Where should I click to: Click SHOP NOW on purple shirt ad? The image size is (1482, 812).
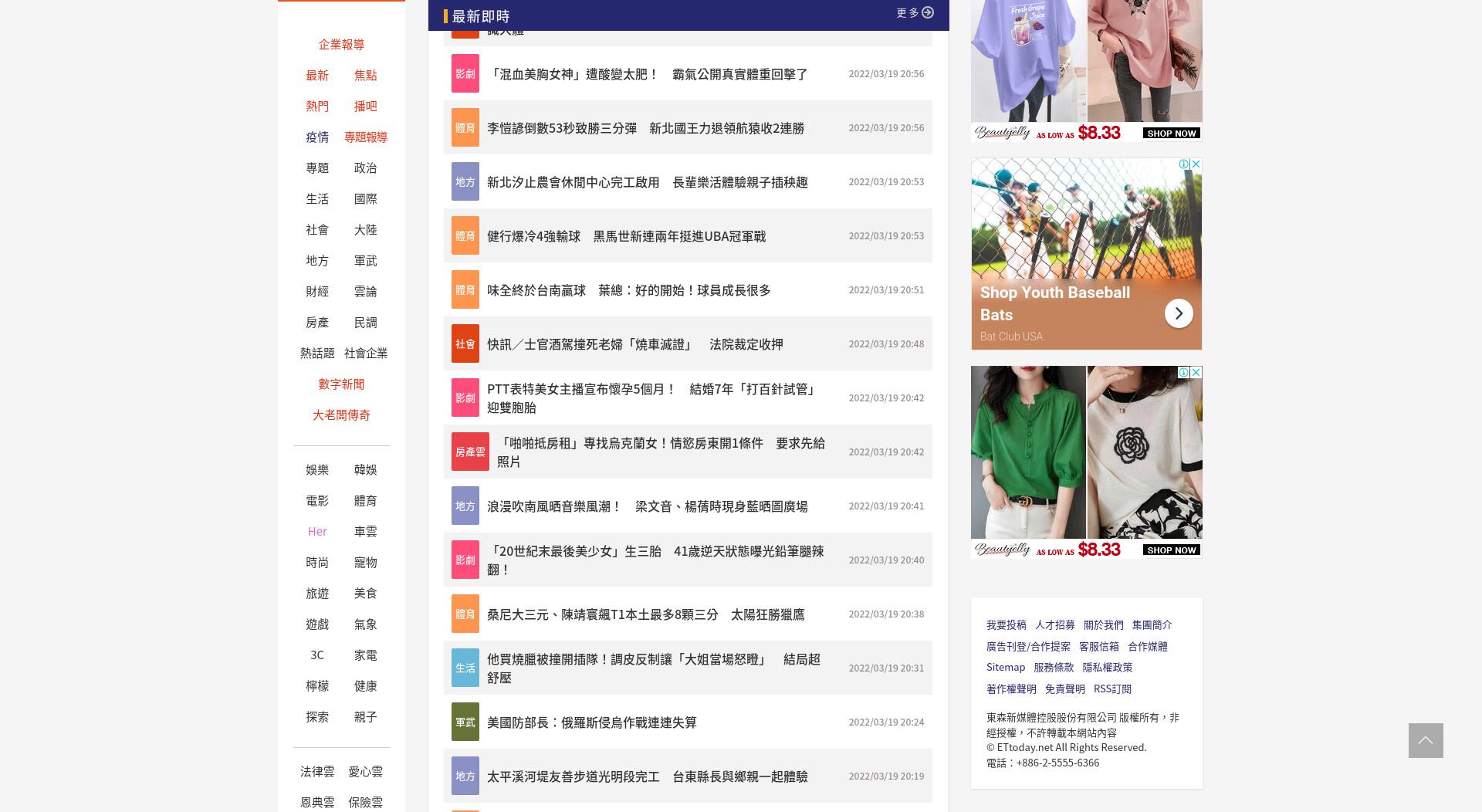point(1171,133)
